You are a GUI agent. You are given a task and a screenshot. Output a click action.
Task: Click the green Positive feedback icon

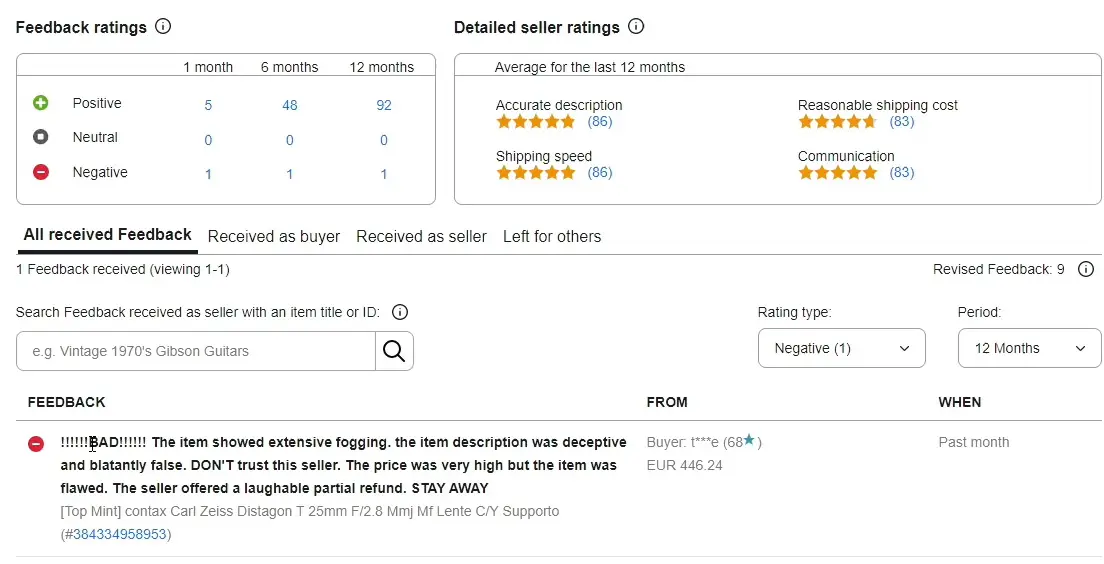click(41, 103)
